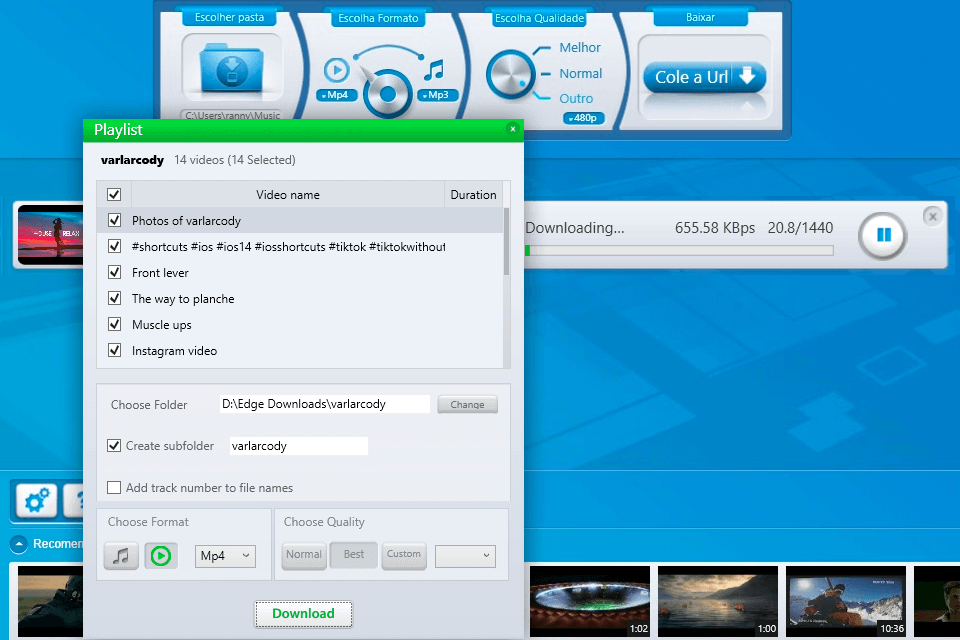This screenshot has height=640, width=960.
Task: Click the quality selector knob
Action: (x=510, y=75)
